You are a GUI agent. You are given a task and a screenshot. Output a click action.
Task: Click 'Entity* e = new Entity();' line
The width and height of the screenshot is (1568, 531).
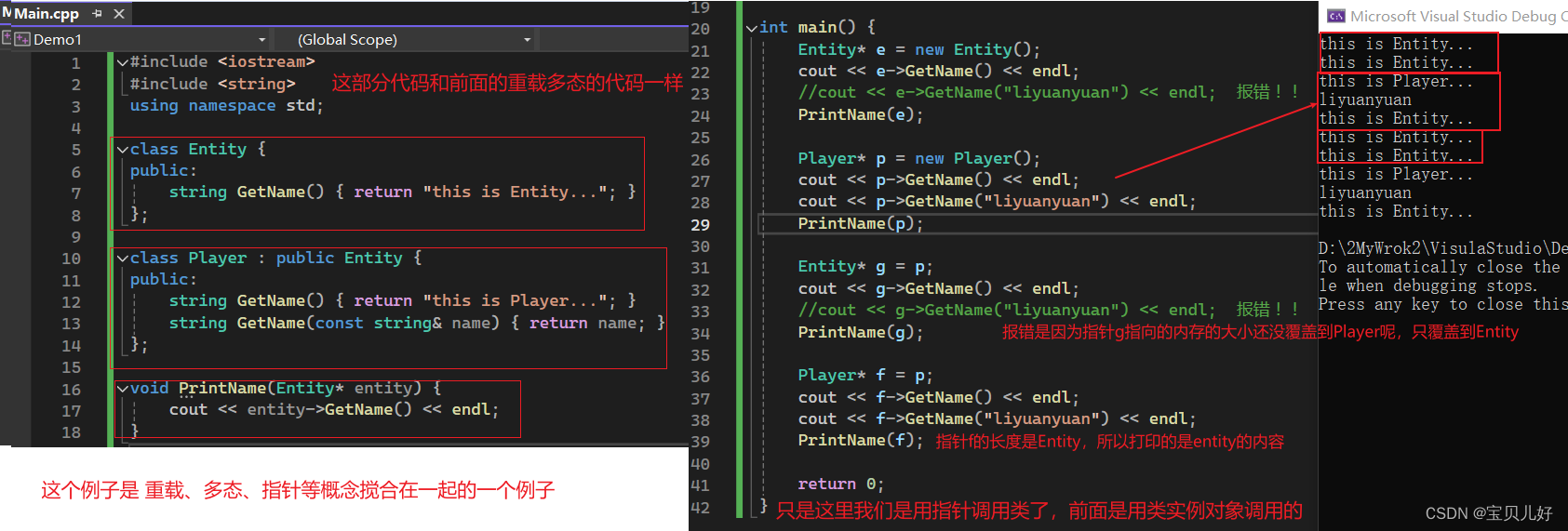(x=919, y=49)
